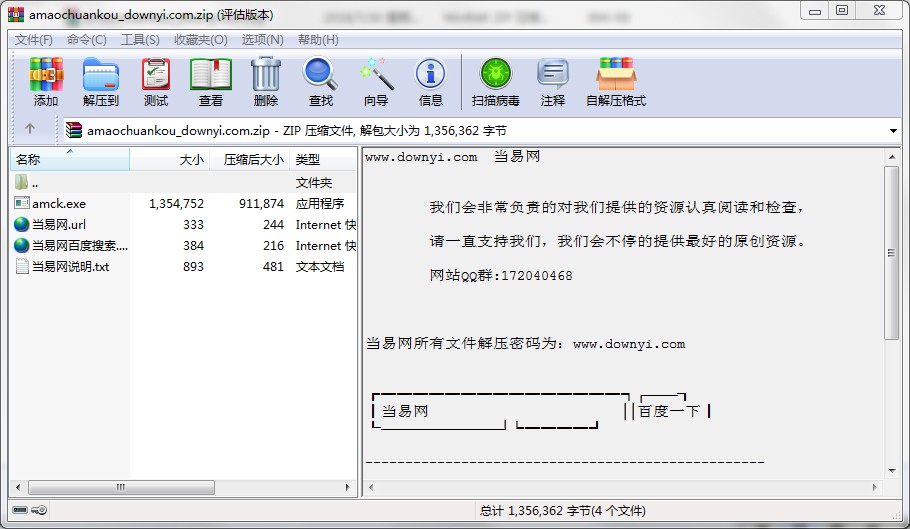This screenshot has height=529, width=910.
Task: Open the File (文件) menu
Action: tap(33, 39)
